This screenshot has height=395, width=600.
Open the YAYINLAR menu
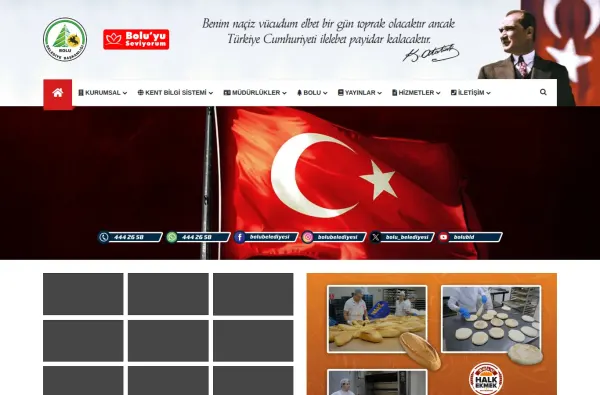360,93
